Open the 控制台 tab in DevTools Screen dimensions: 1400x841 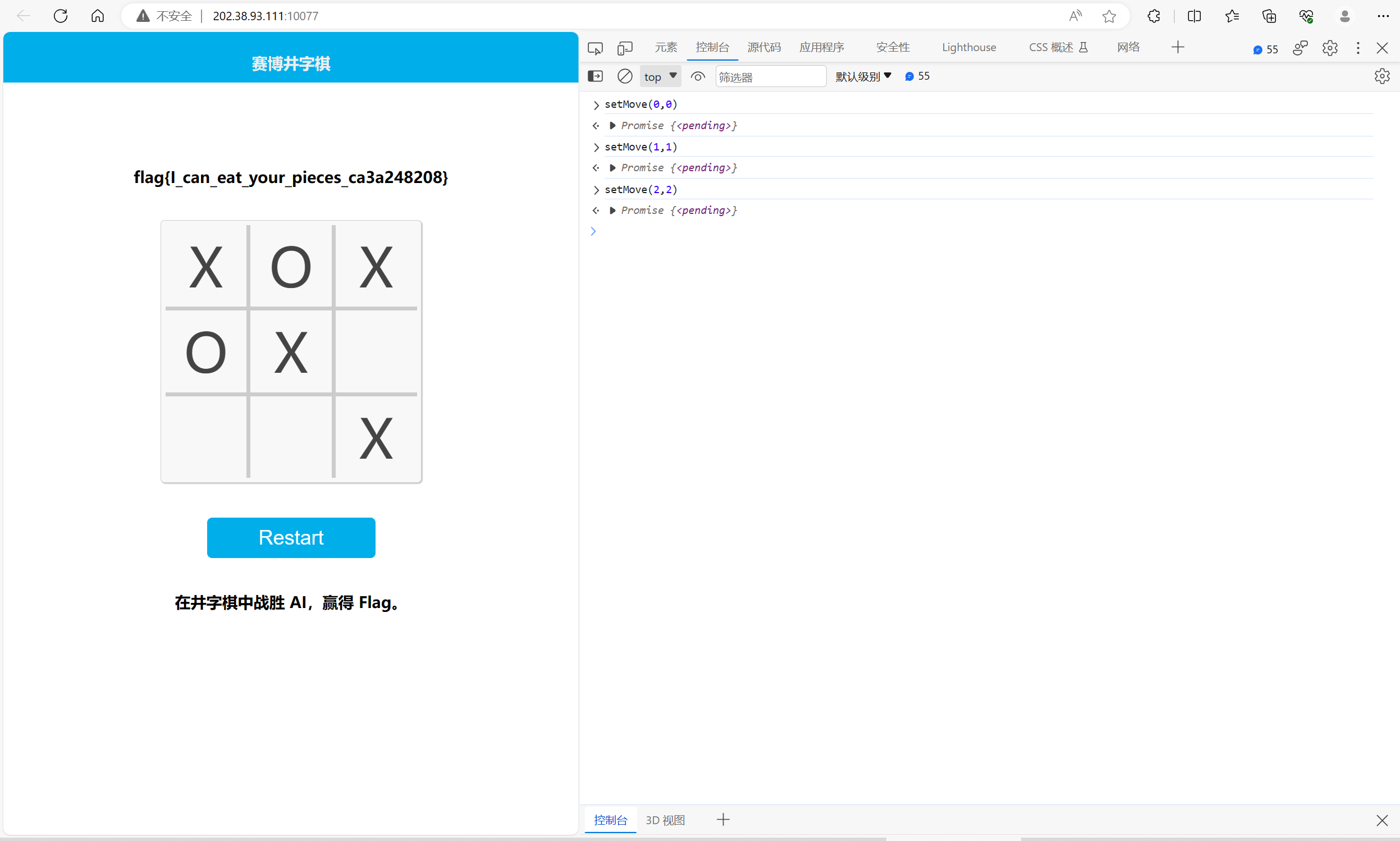712,46
